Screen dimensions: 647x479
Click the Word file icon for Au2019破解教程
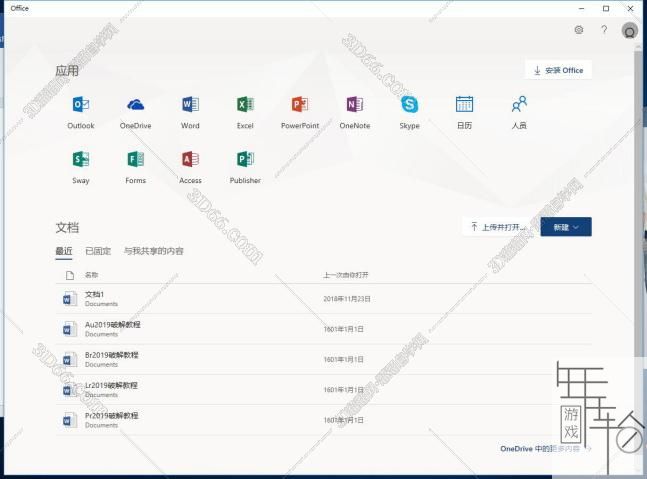(69, 329)
